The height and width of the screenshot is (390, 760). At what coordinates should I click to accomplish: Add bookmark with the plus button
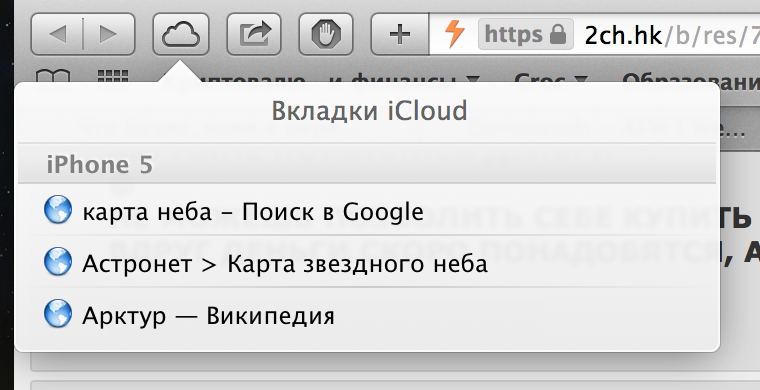click(x=400, y=34)
